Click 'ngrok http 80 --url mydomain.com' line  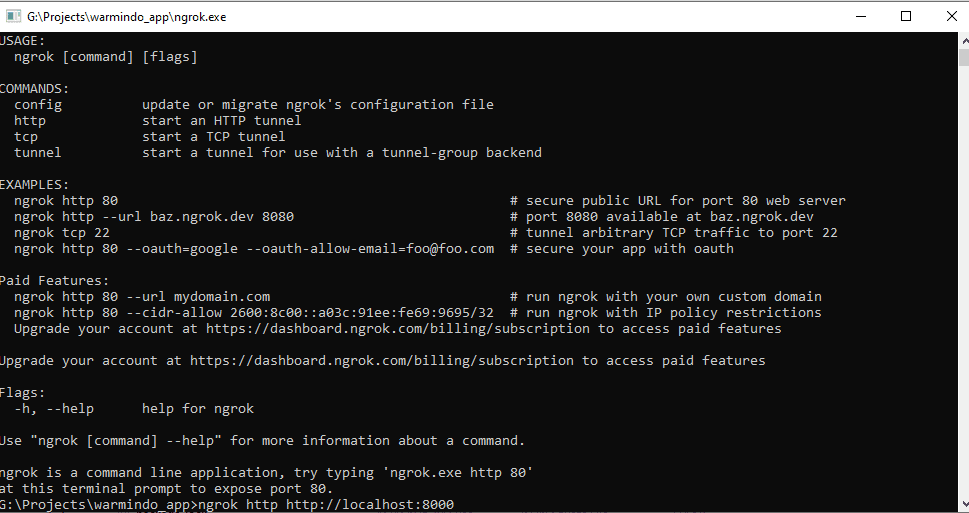coord(142,297)
